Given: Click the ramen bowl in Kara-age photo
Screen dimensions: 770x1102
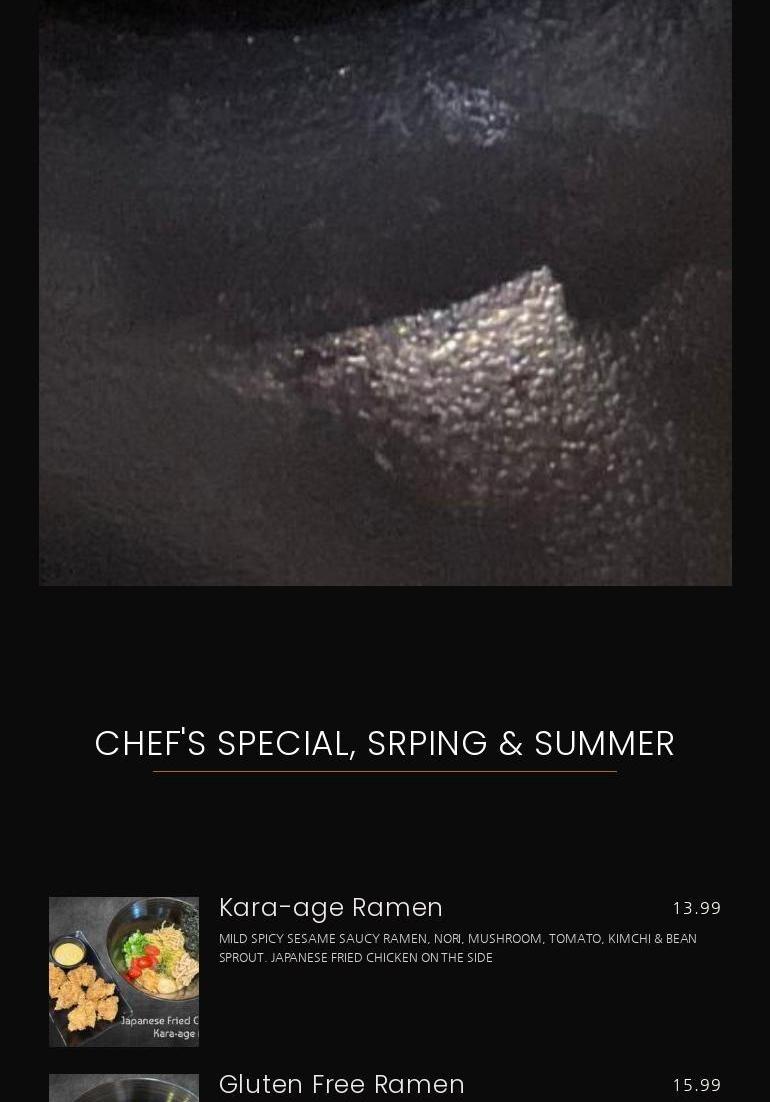Looking at the screenshot, I should 155,949.
